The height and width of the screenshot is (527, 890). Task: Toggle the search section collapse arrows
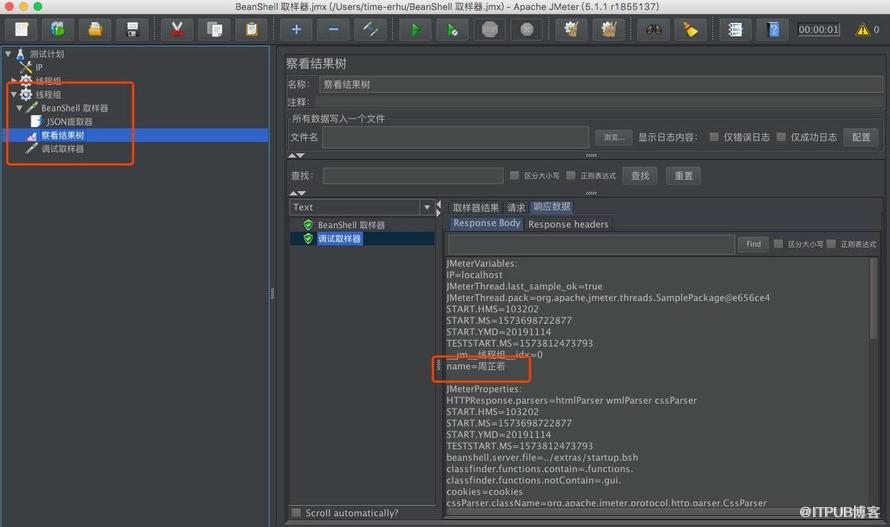point(297,193)
